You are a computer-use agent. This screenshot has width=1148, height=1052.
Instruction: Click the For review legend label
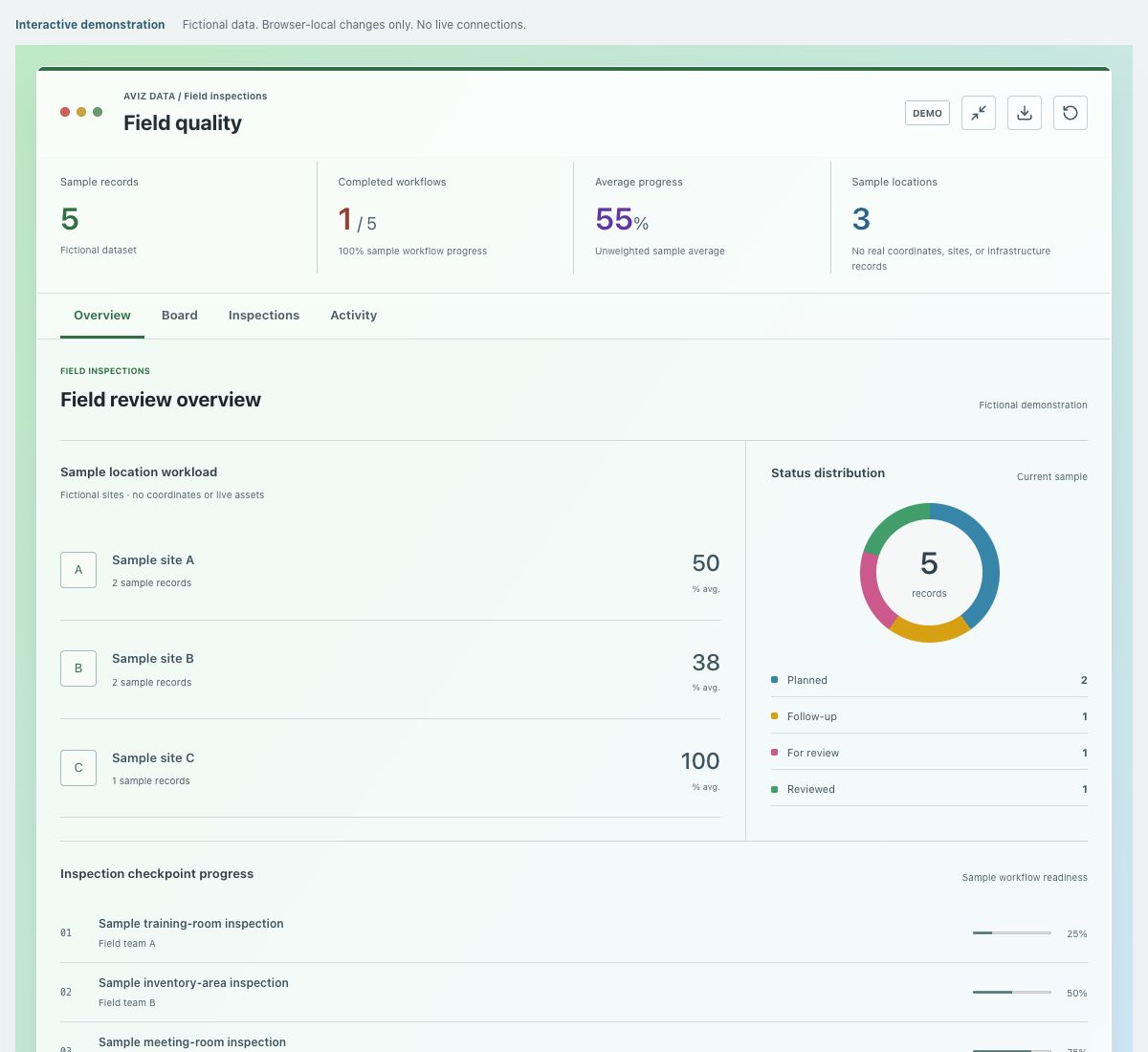click(x=813, y=754)
